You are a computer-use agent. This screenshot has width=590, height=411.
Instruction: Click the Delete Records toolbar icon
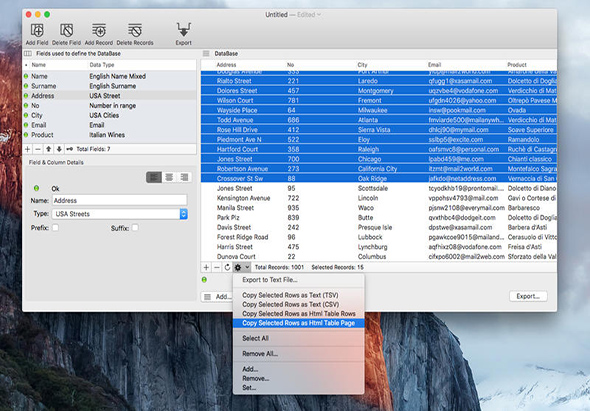[135, 30]
